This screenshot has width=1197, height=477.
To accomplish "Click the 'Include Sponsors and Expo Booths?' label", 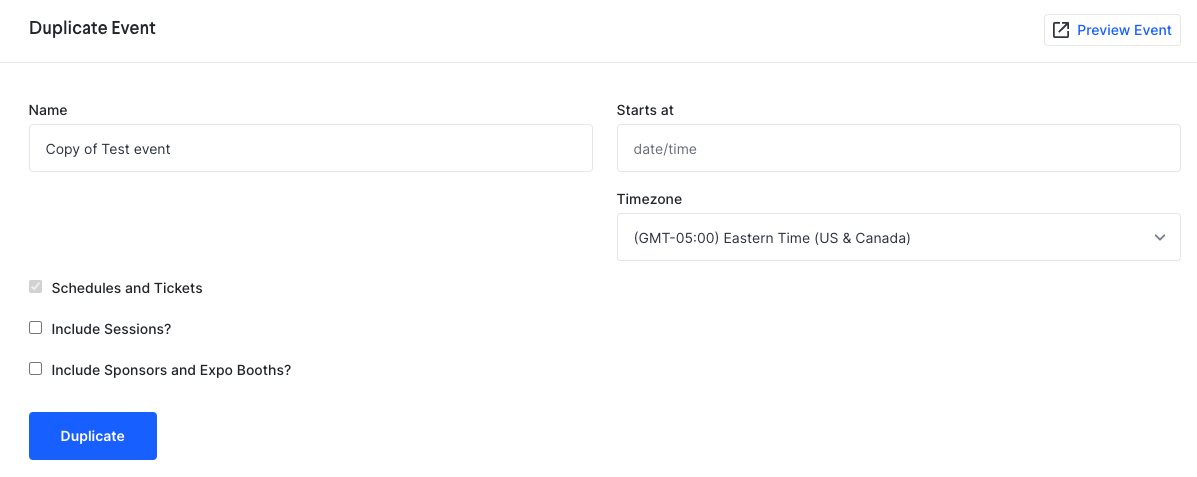I will [171, 369].
